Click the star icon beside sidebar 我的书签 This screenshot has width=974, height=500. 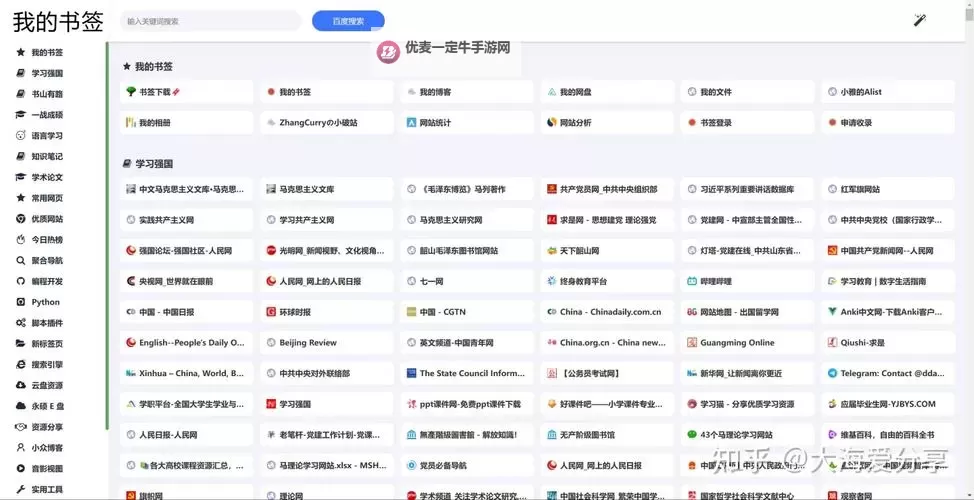[x=20, y=52]
